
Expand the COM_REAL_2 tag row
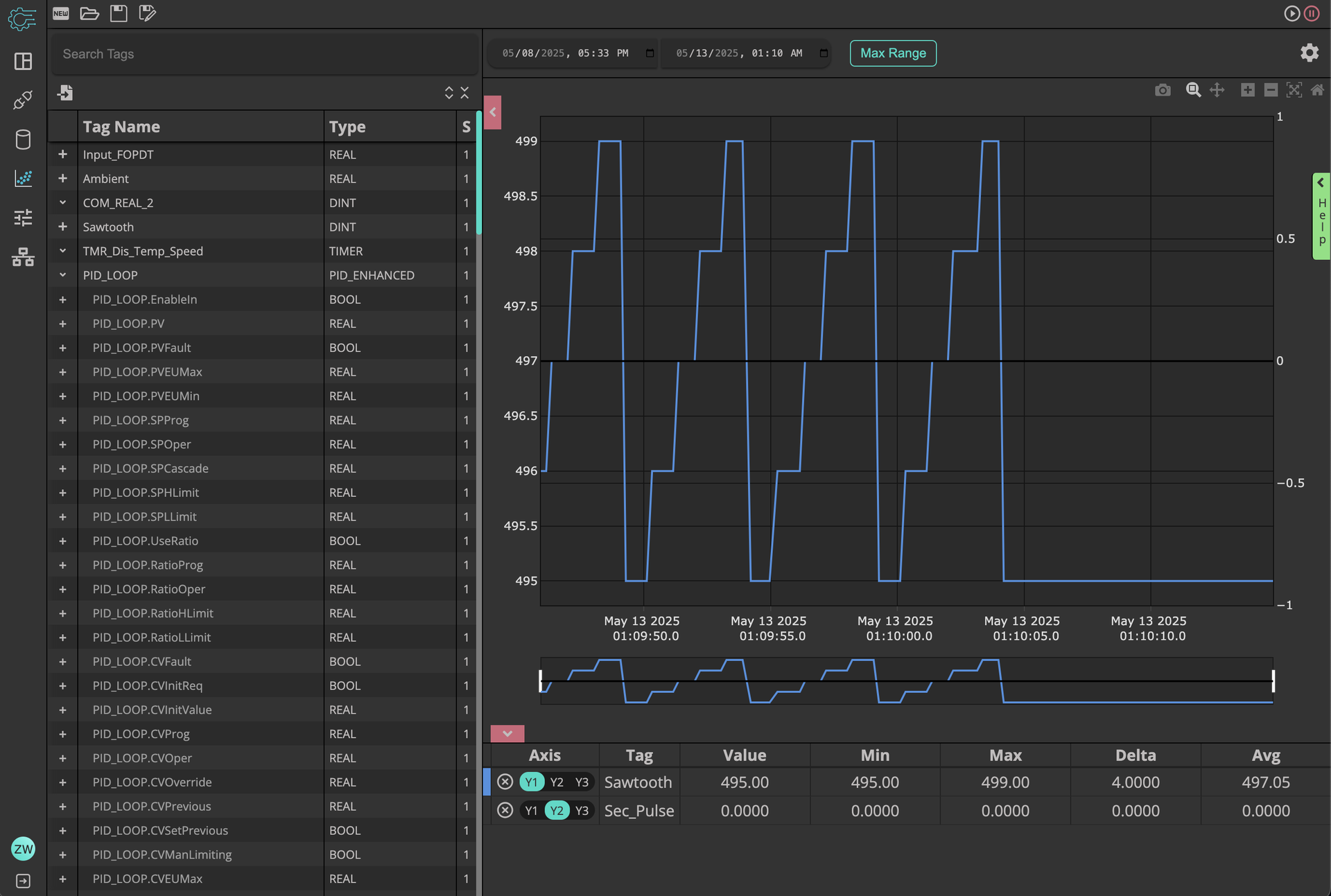pos(62,202)
